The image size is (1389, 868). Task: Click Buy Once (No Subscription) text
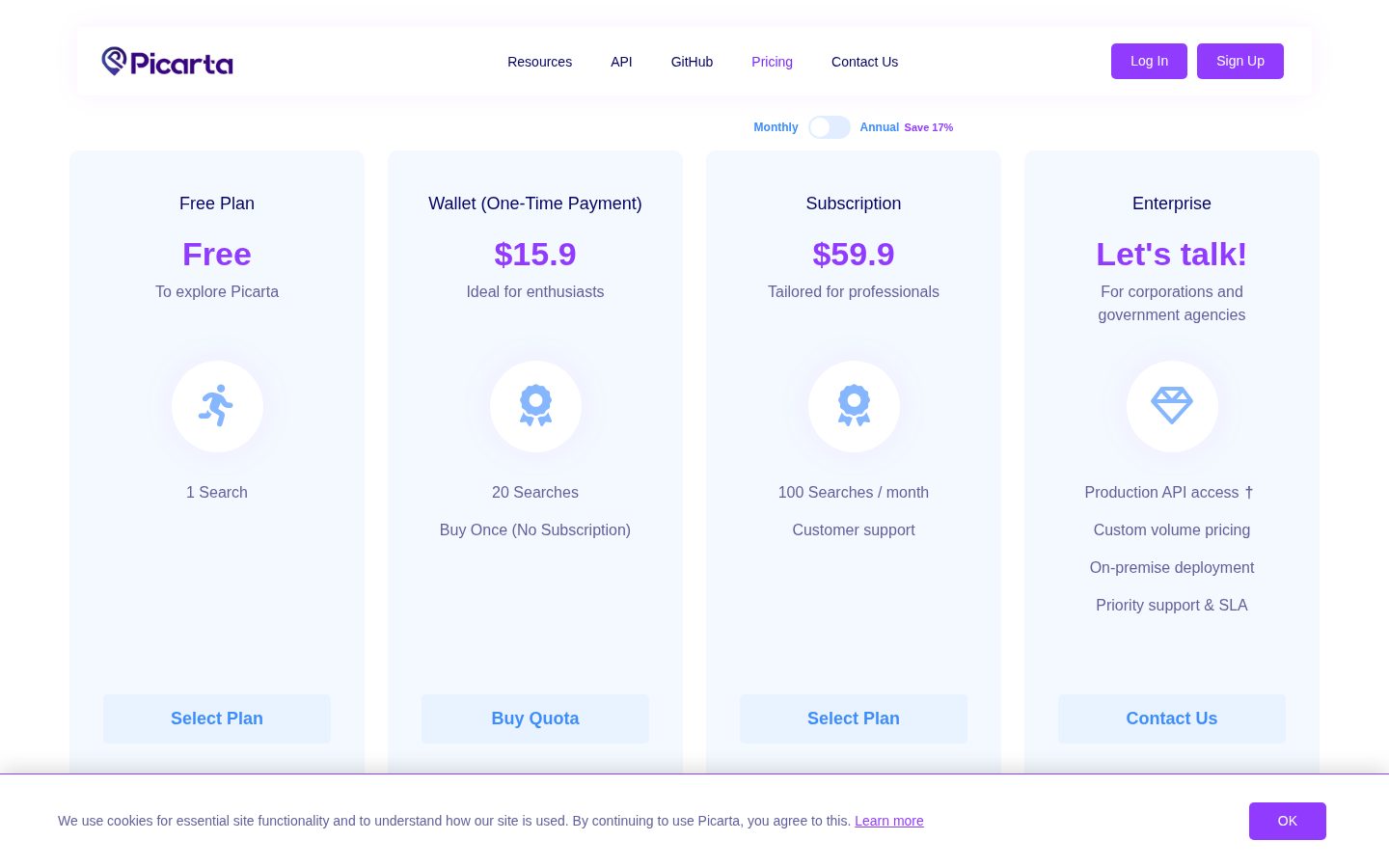[535, 529]
